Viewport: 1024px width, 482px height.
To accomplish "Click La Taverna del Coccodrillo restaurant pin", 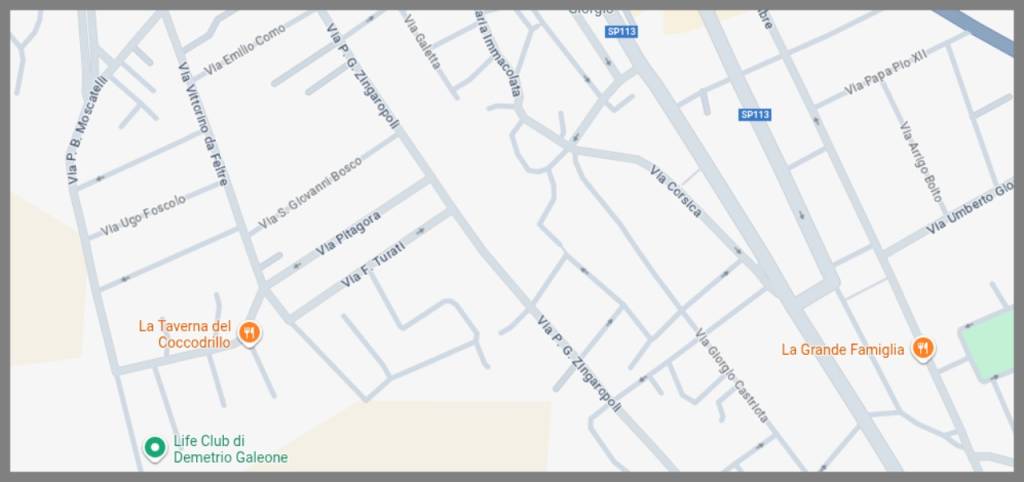I will tap(249, 333).
